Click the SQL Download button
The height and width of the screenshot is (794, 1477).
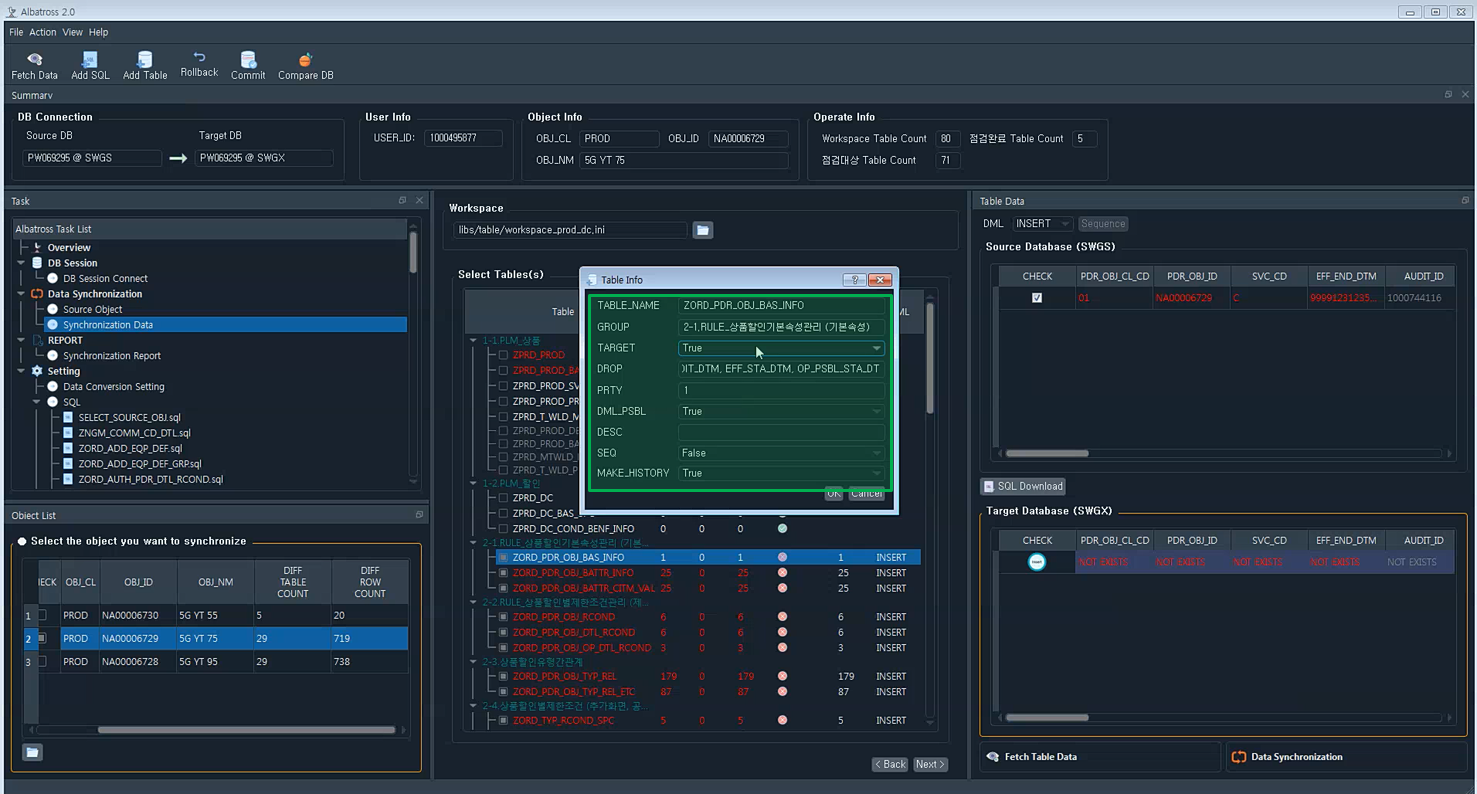point(1023,486)
